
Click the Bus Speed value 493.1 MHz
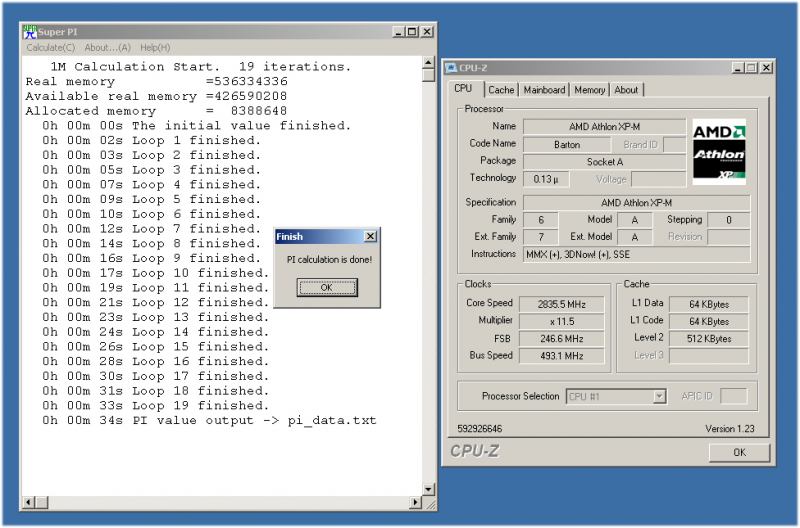tap(562, 356)
